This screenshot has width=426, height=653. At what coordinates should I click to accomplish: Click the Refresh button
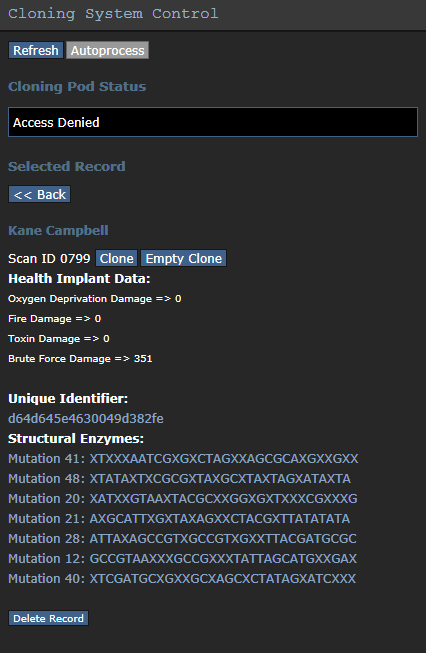point(36,50)
